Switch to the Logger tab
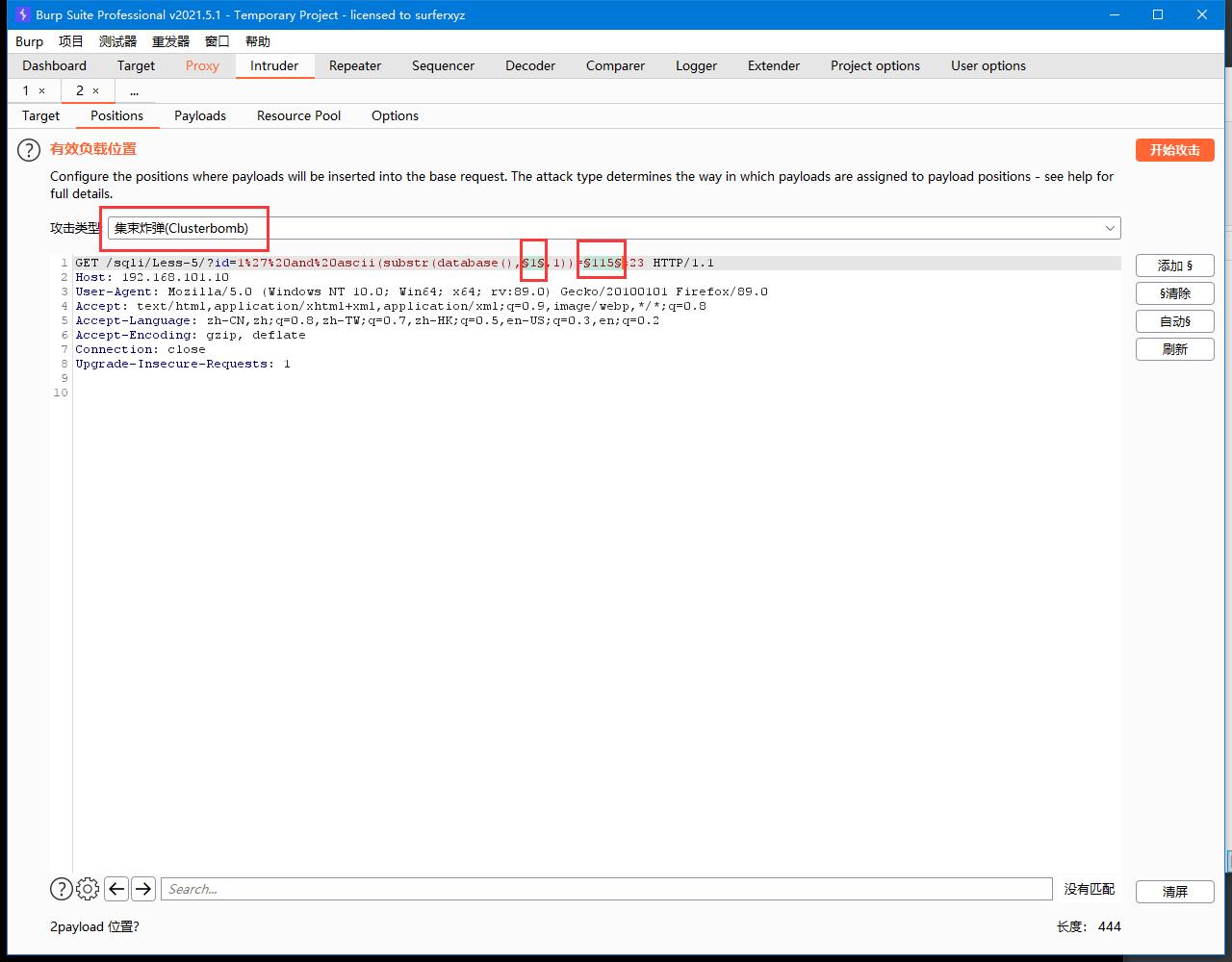This screenshot has width=1232, height=962. point(696,65)
